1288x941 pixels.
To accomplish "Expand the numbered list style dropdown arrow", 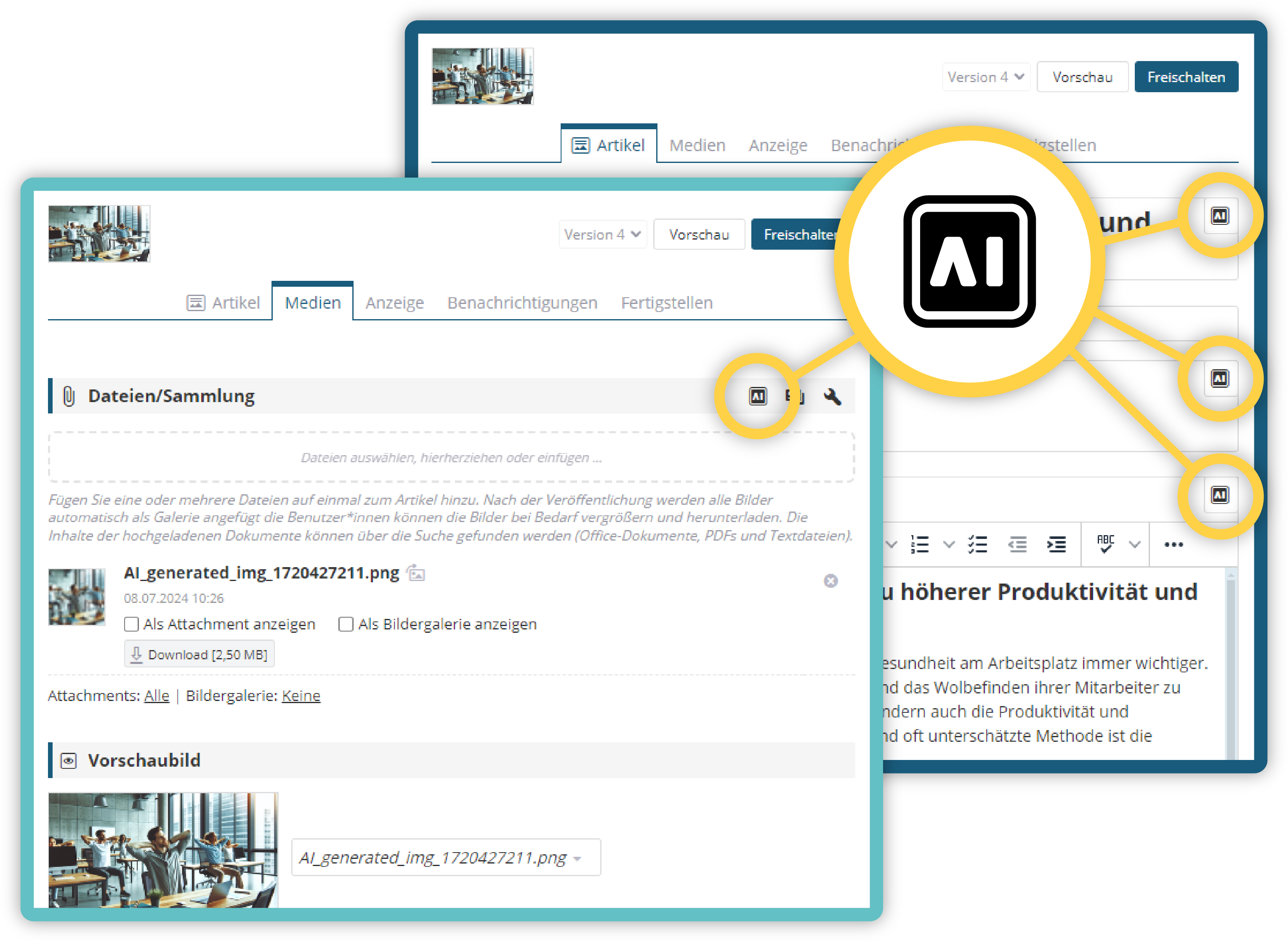I will [949, 544].
